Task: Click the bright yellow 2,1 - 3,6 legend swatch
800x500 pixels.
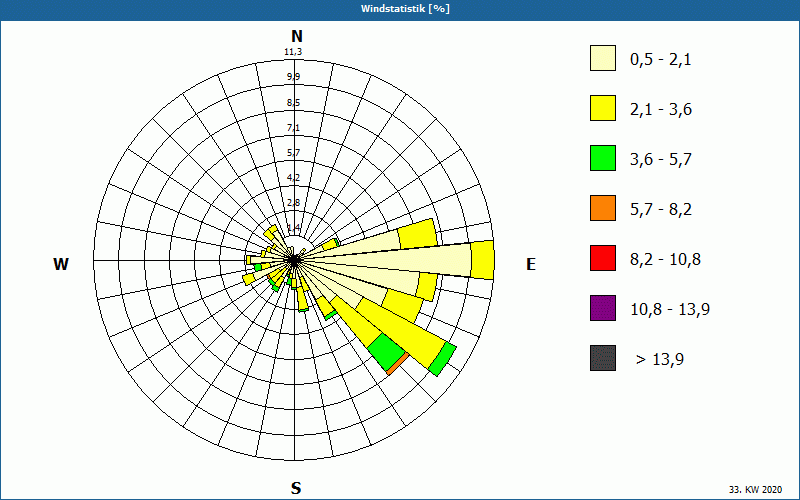Action: [x=603, y=108]
